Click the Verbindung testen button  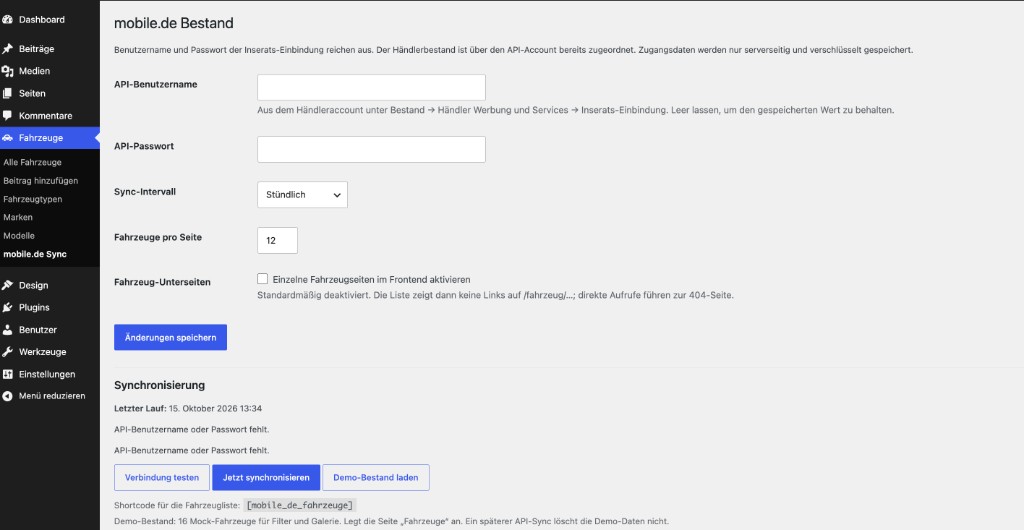pyautogui.click(x=162, y=477)
